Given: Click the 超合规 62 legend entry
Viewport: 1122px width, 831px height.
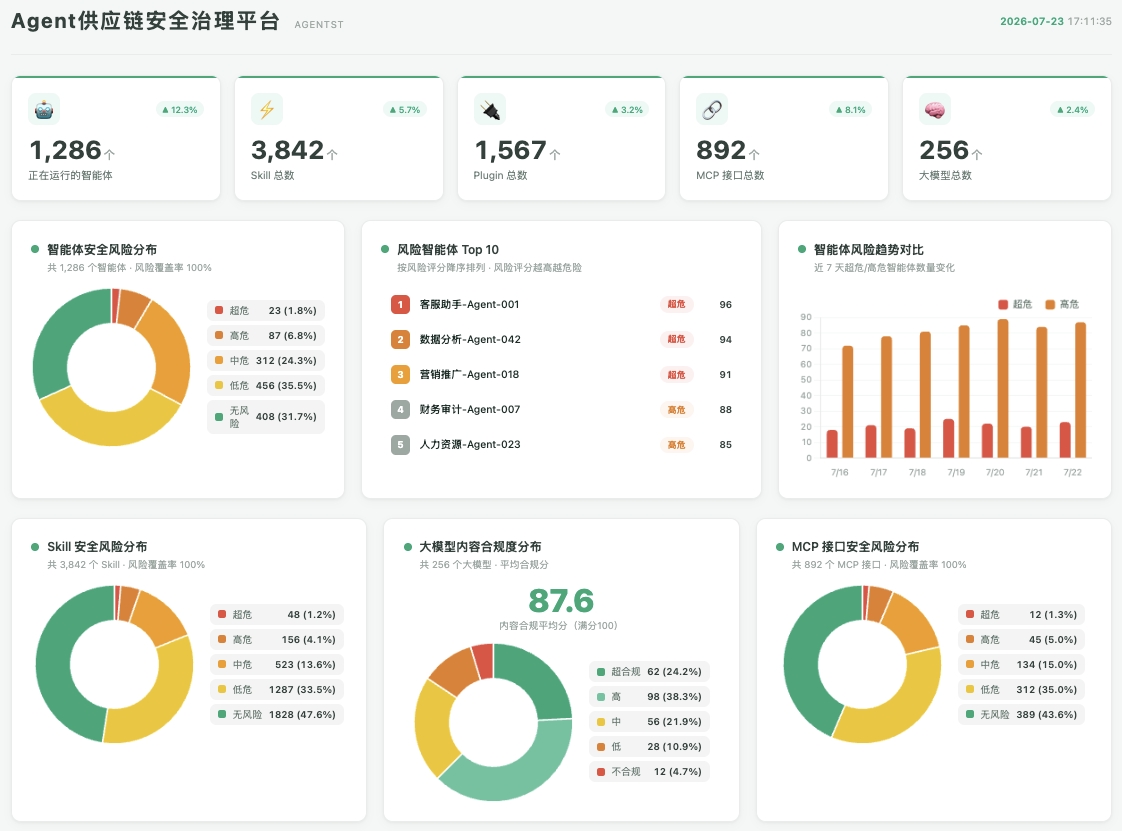Looking at the screenshot, I should 649,671.
